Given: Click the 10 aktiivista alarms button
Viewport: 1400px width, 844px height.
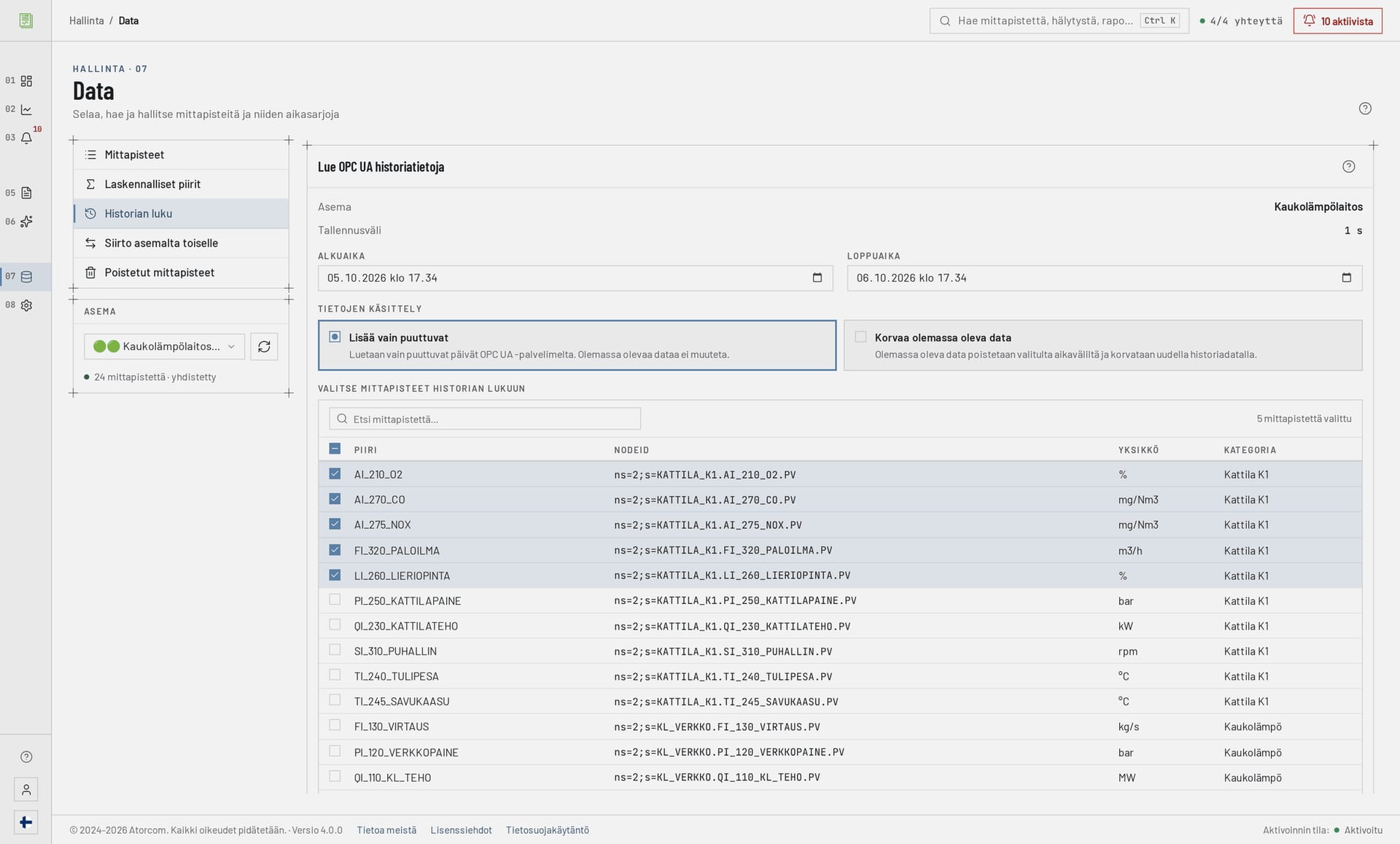Looking at the screenshot, I should pyautogui.click(x=1337, y=21).
